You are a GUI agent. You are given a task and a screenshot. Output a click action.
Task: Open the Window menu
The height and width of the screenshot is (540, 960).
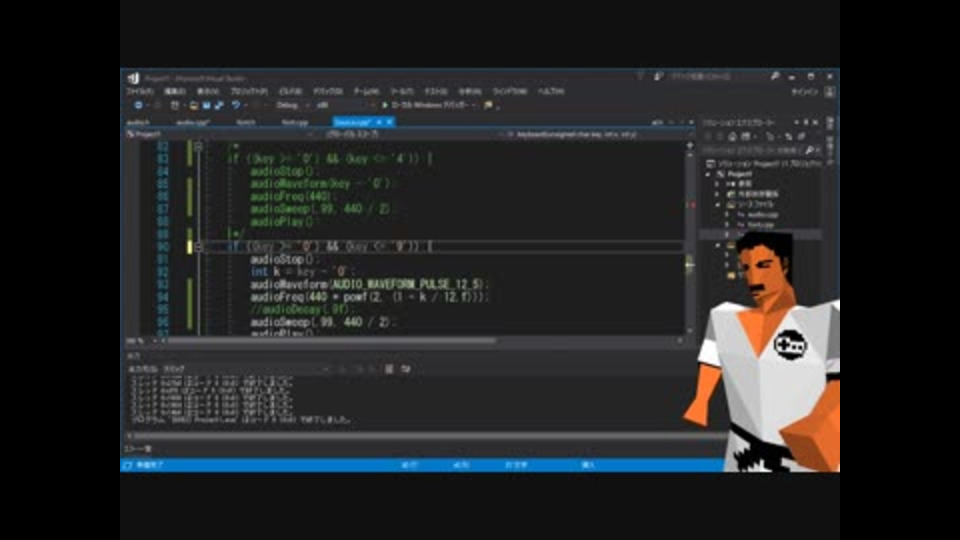(509, 91)
